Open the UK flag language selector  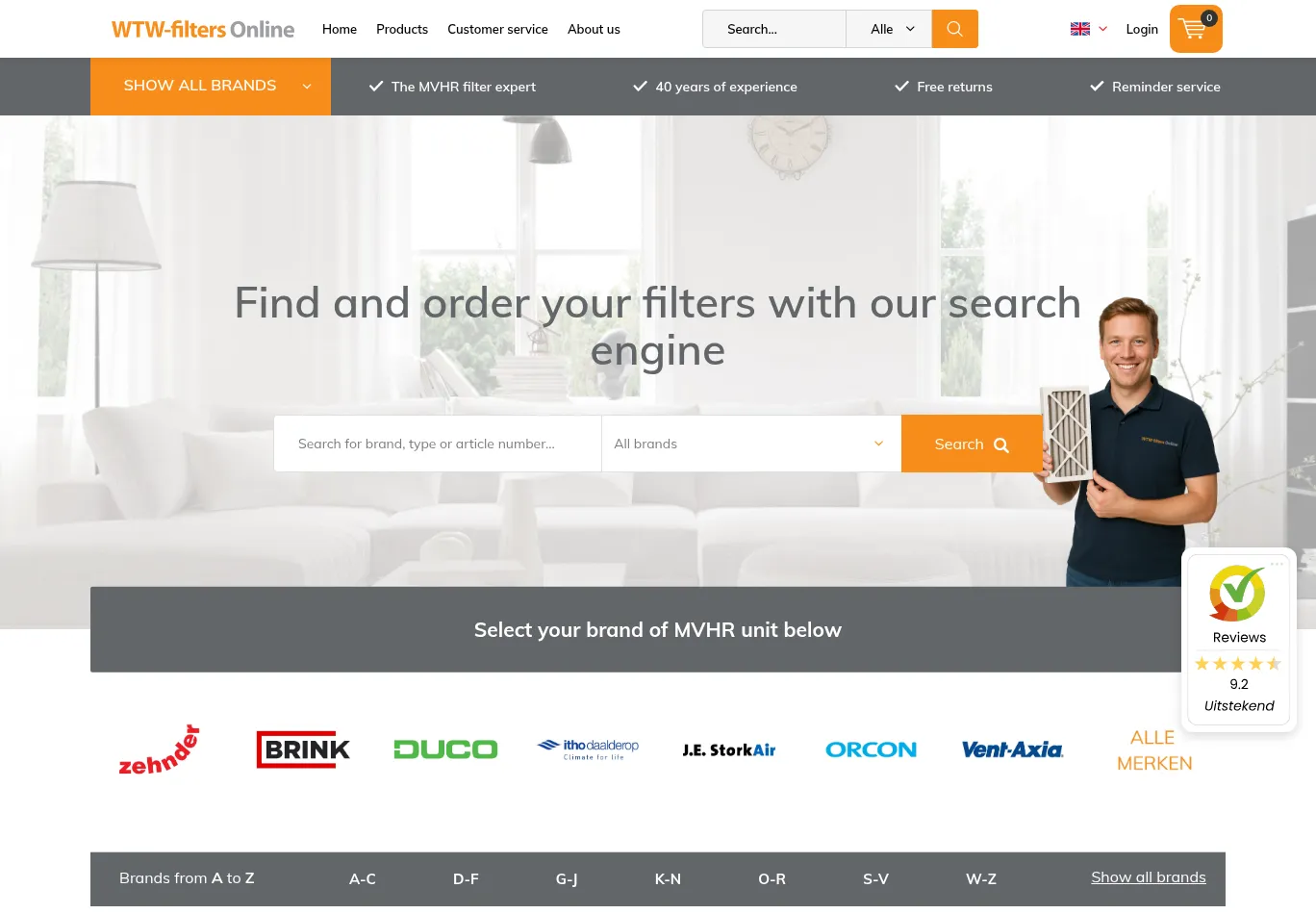point(1089,29)
